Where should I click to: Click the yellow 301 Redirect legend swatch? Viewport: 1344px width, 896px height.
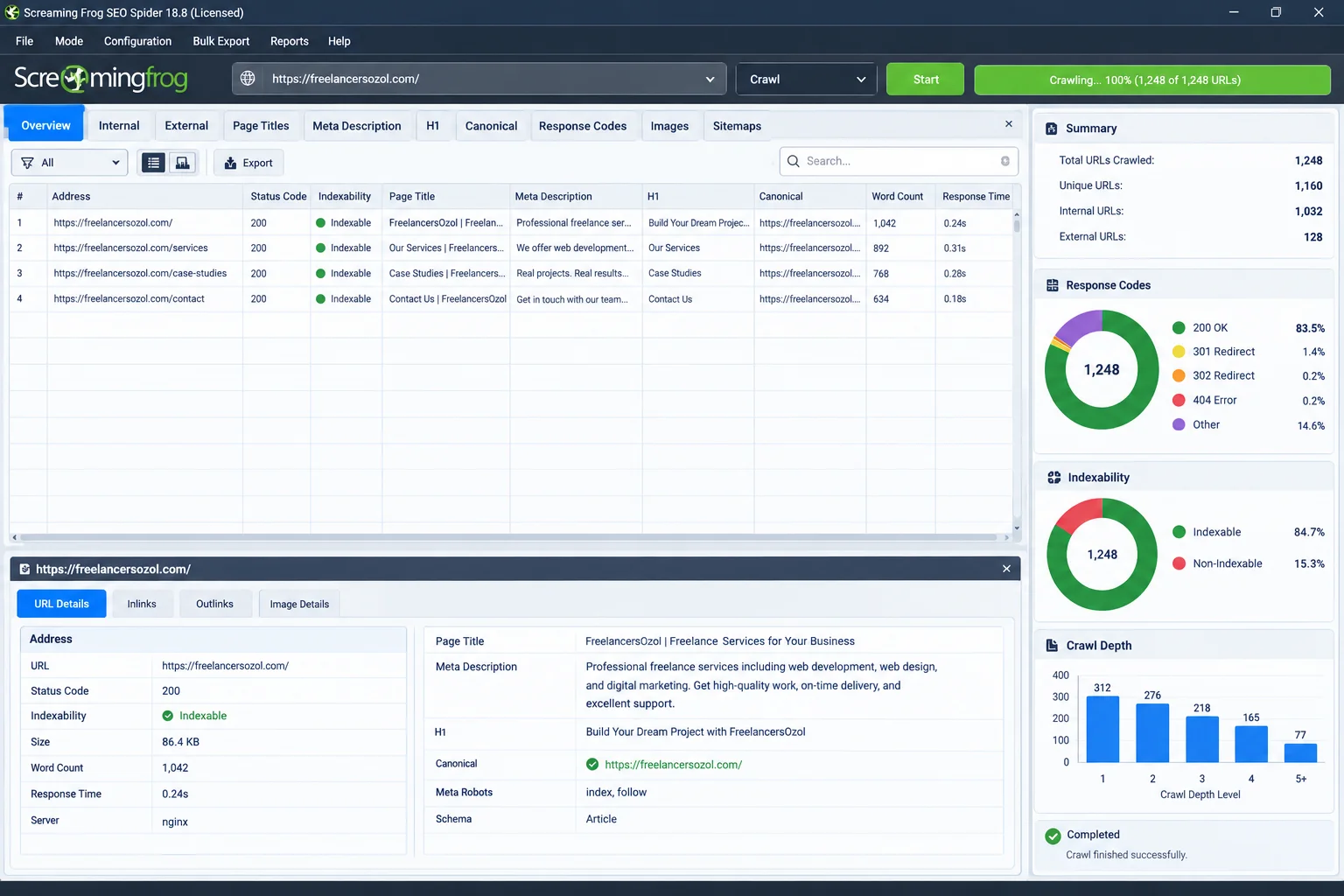(1179, 352)
